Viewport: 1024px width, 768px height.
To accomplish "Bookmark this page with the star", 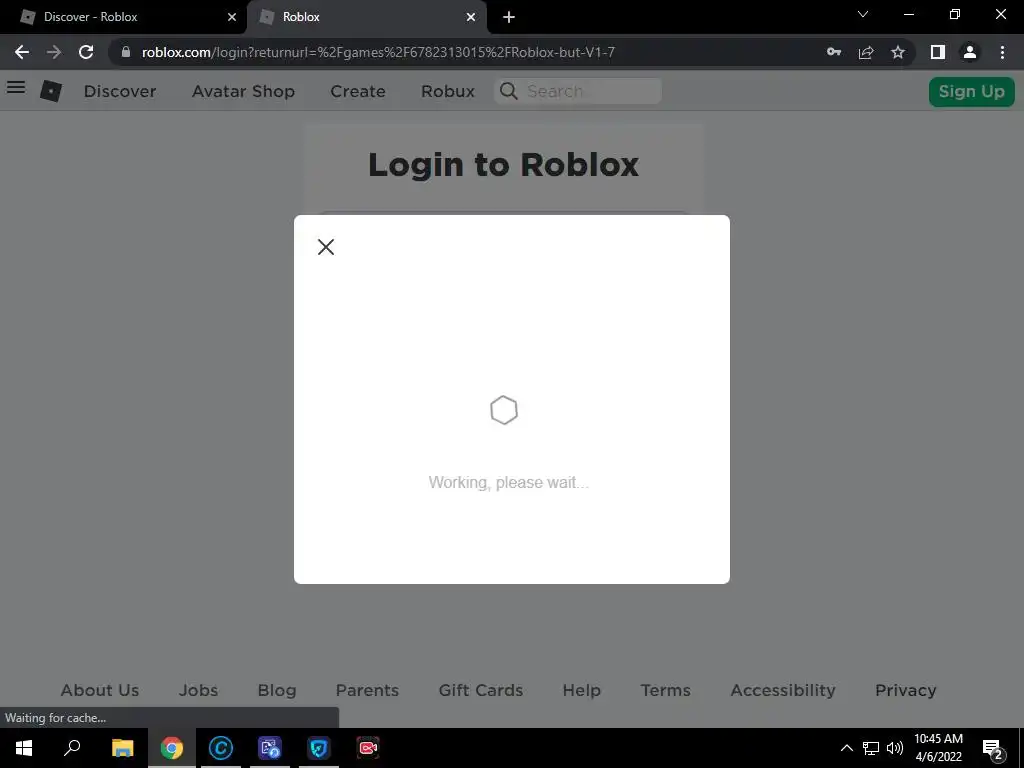I will pos(898,52).
